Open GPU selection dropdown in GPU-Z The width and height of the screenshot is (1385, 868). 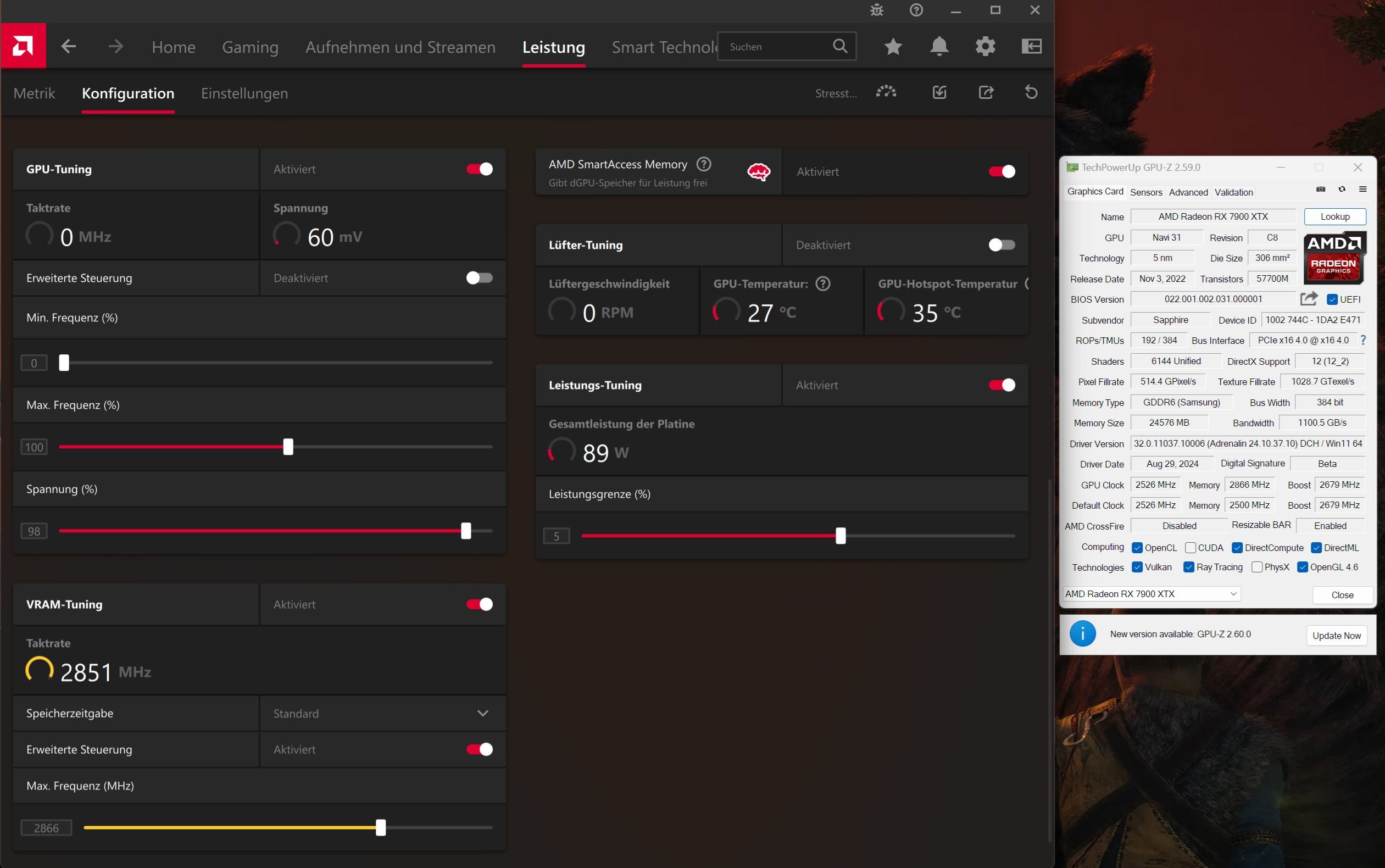pos(1152,594)
